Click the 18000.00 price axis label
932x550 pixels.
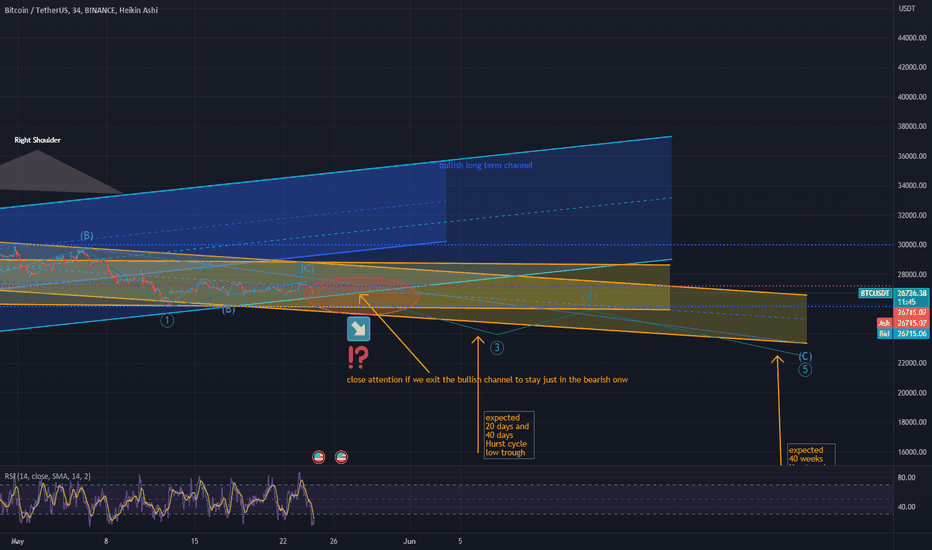[x=912, y=422]
